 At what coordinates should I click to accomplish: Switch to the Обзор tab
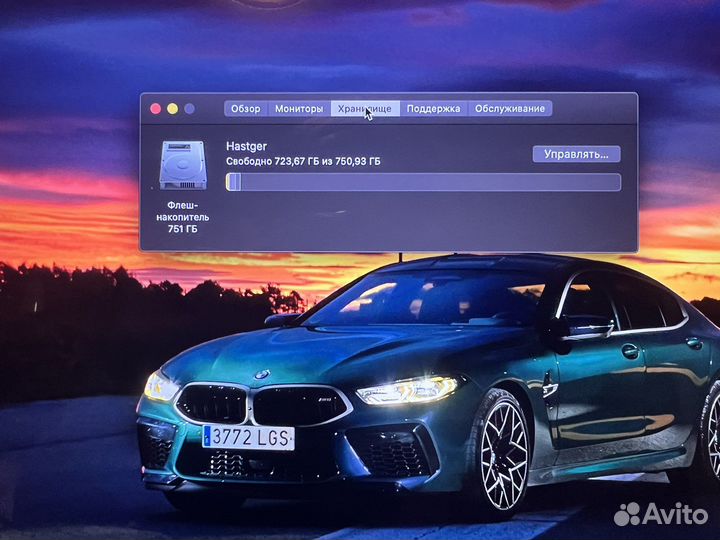coord(245,109)
